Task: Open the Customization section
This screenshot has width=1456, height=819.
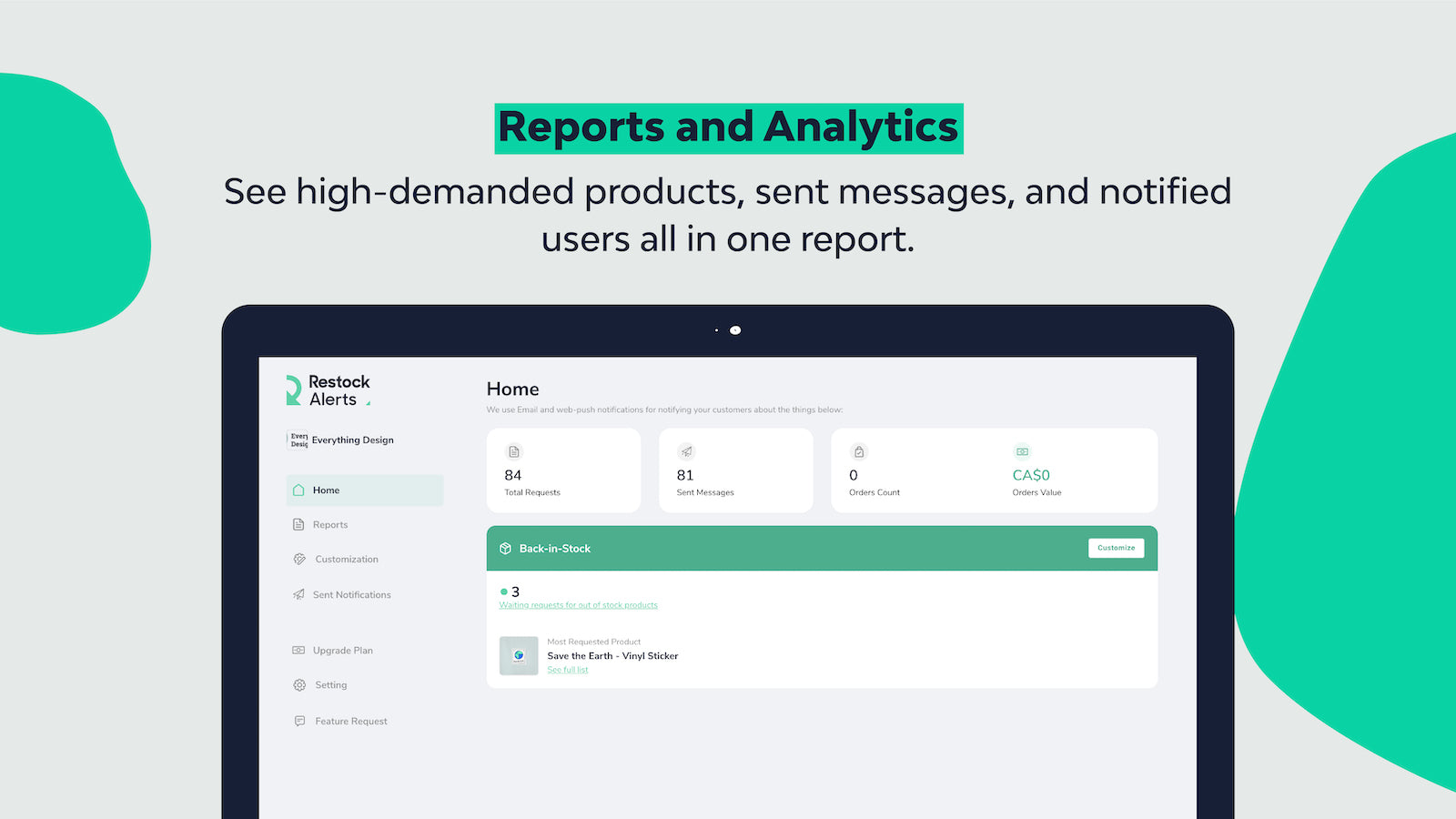Action: tap(347, 560)
